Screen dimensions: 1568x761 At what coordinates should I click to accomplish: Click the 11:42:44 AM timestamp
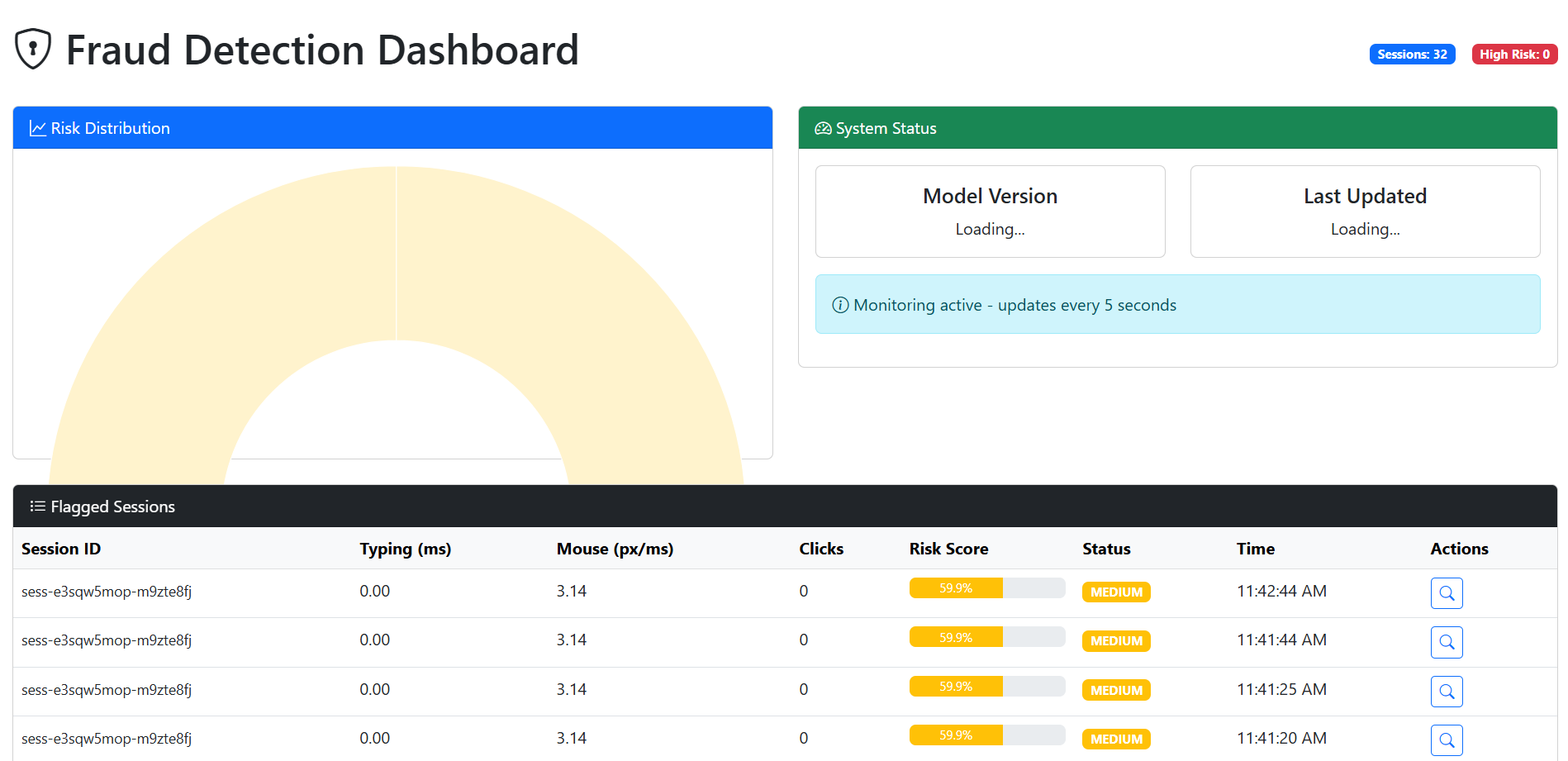[x=1281, y=591]
